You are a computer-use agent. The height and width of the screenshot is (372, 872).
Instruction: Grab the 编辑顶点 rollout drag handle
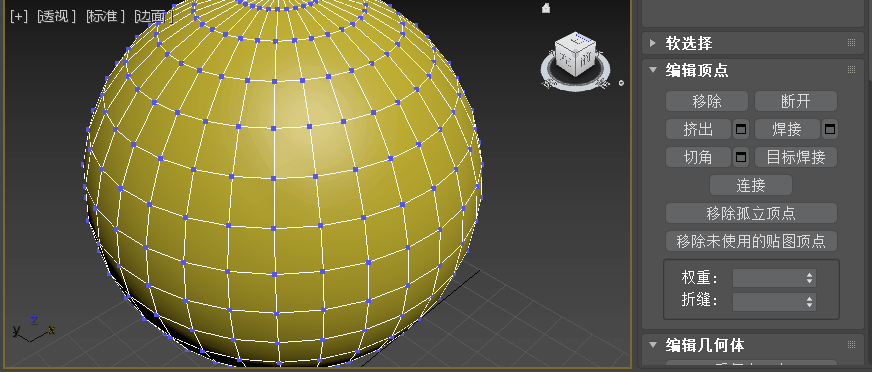click(x=851, y=70)
